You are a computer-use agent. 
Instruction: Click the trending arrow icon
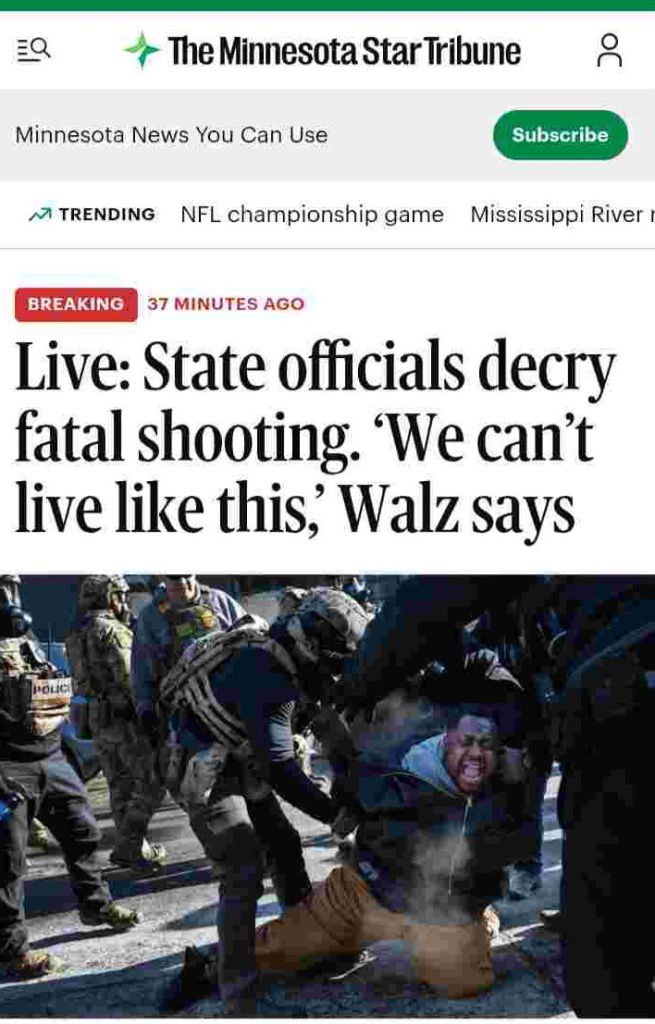click(40, 214)
